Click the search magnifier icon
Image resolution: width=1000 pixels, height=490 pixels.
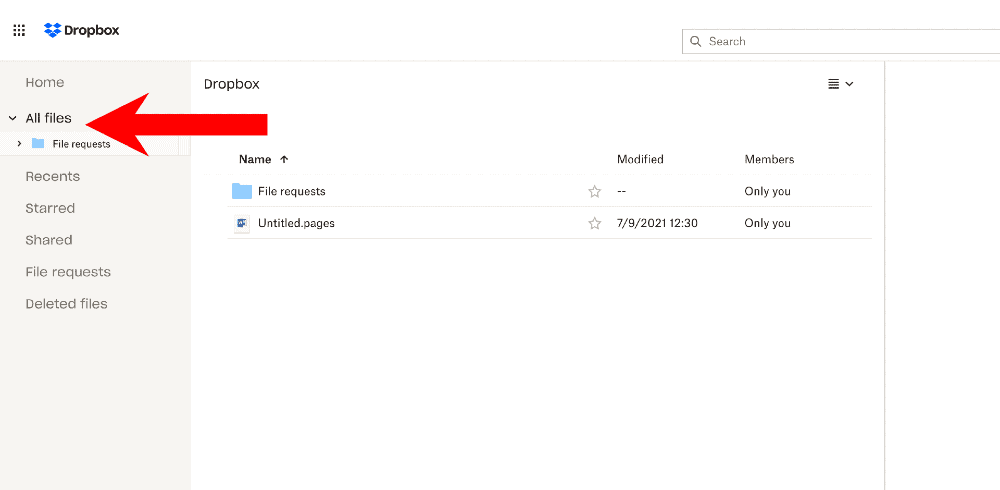[696, 41]
